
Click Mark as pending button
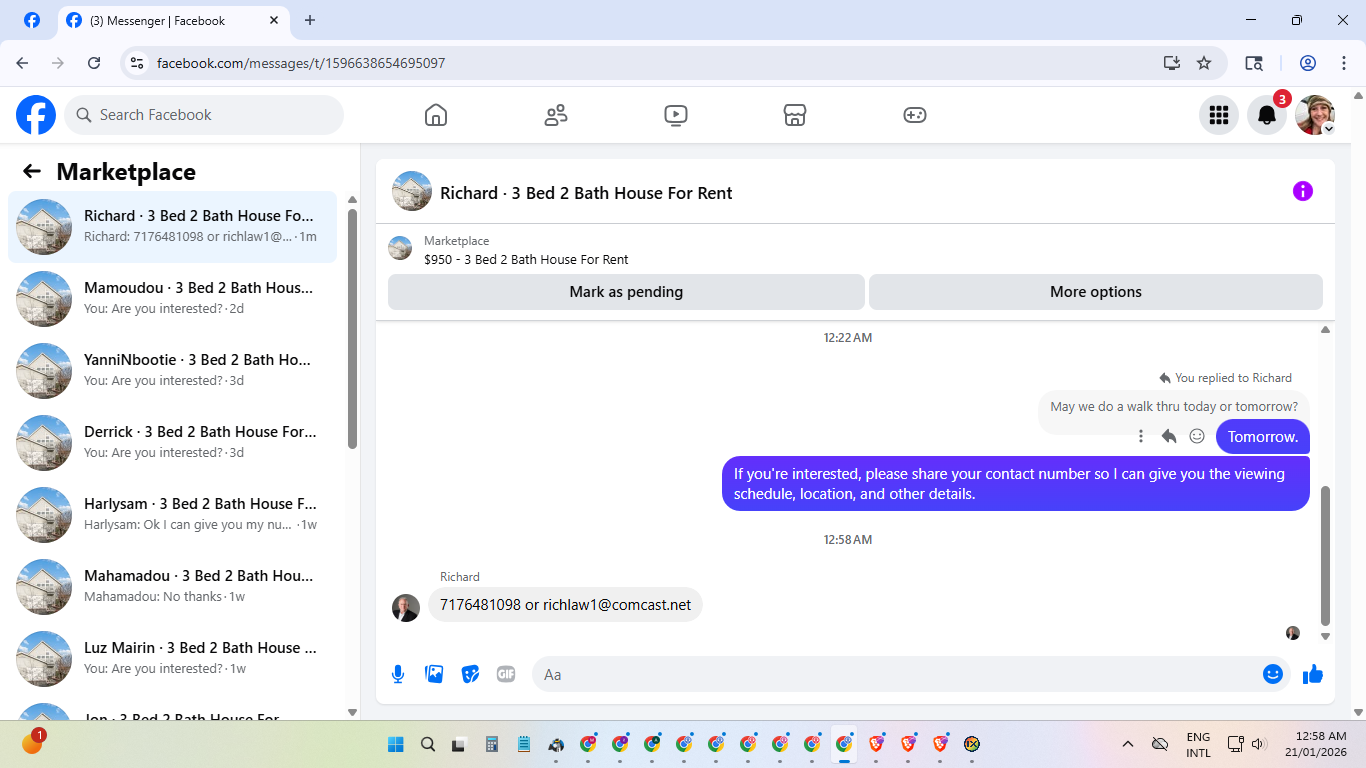[626, 292]
